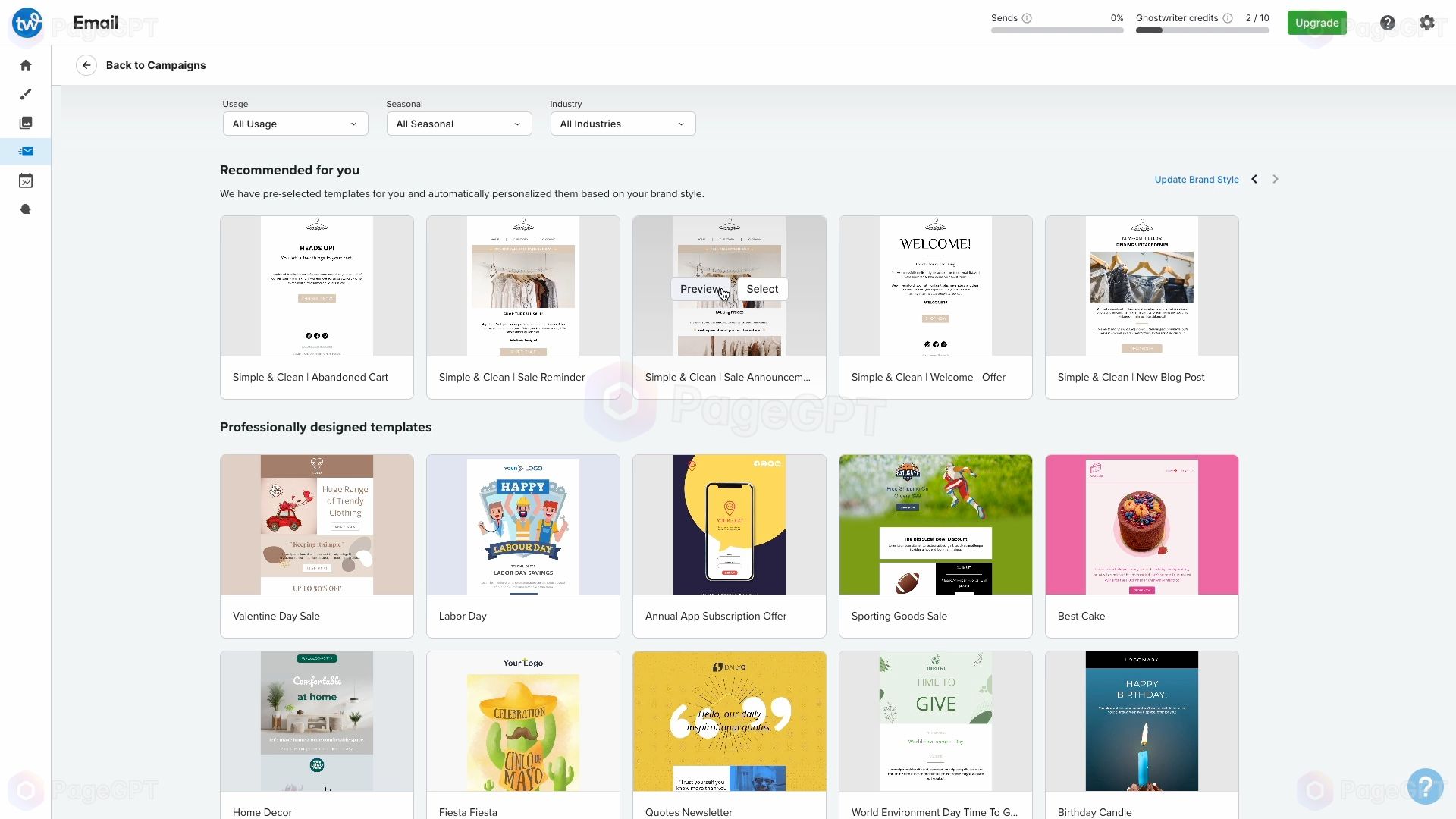Click the settings gear icon
This screenshot has height=819, width=1456.
[1426, 22]
